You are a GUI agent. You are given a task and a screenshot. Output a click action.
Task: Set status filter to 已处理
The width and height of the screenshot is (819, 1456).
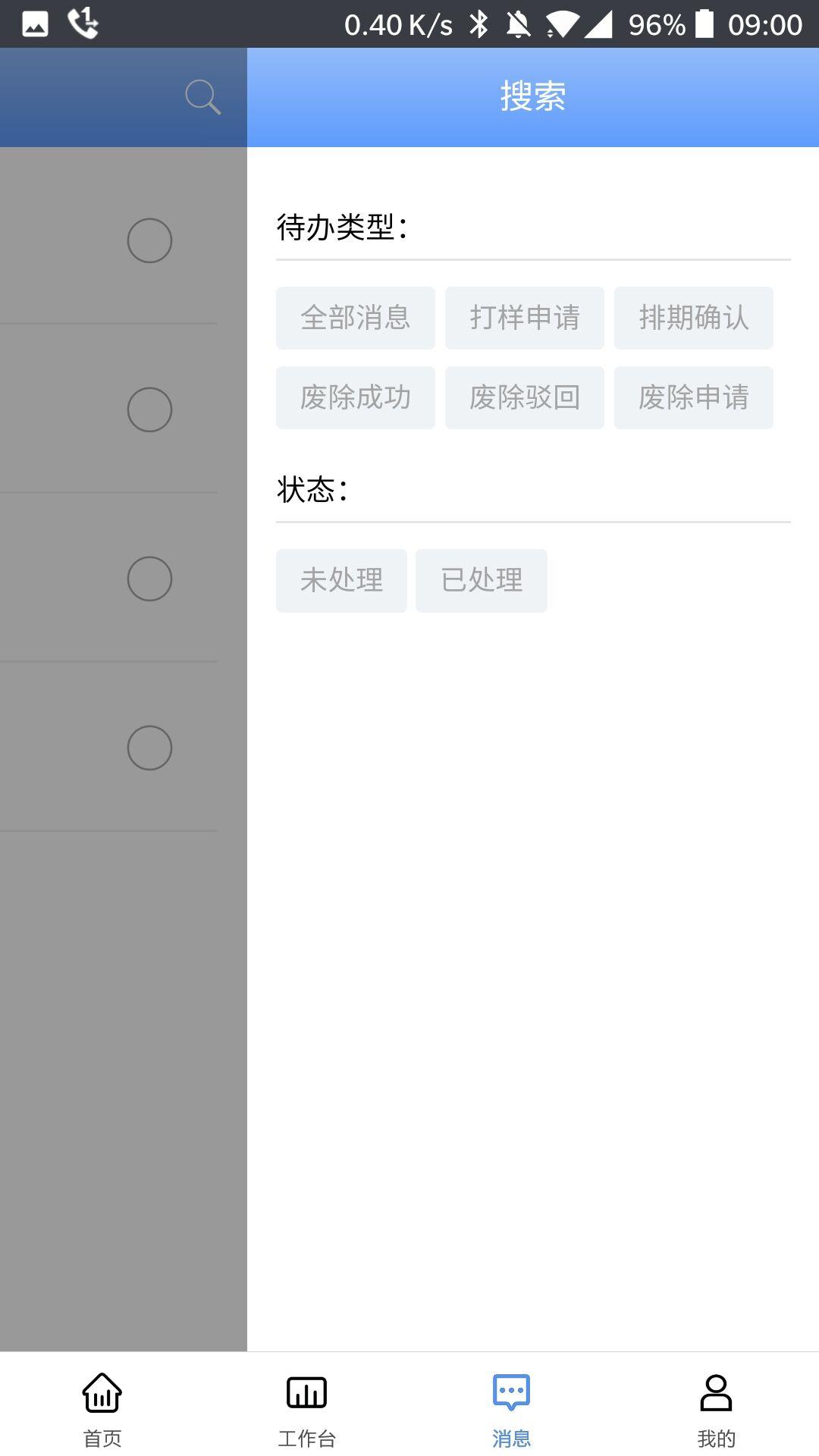481,580
